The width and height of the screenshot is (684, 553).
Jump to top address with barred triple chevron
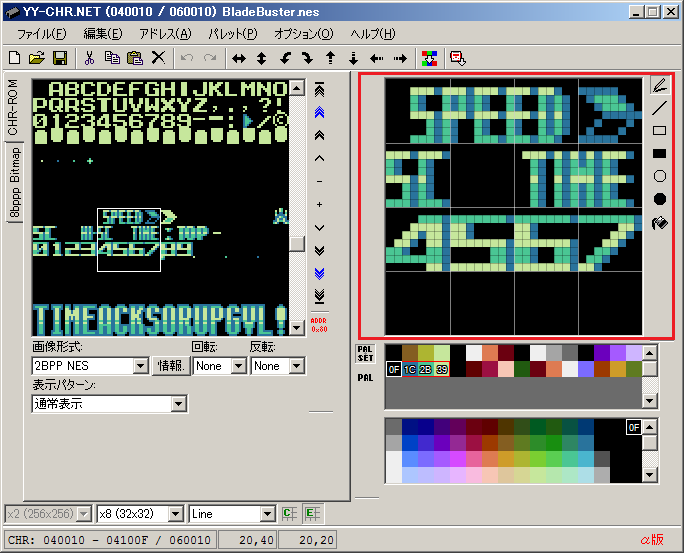pyautogui.click(x=319, y=89)
